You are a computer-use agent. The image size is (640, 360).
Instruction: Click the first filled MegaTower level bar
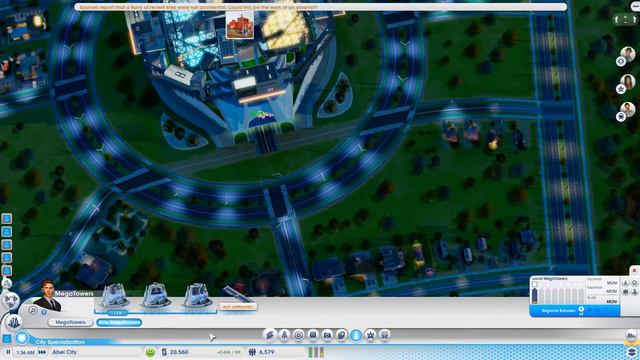click(535, 296)
